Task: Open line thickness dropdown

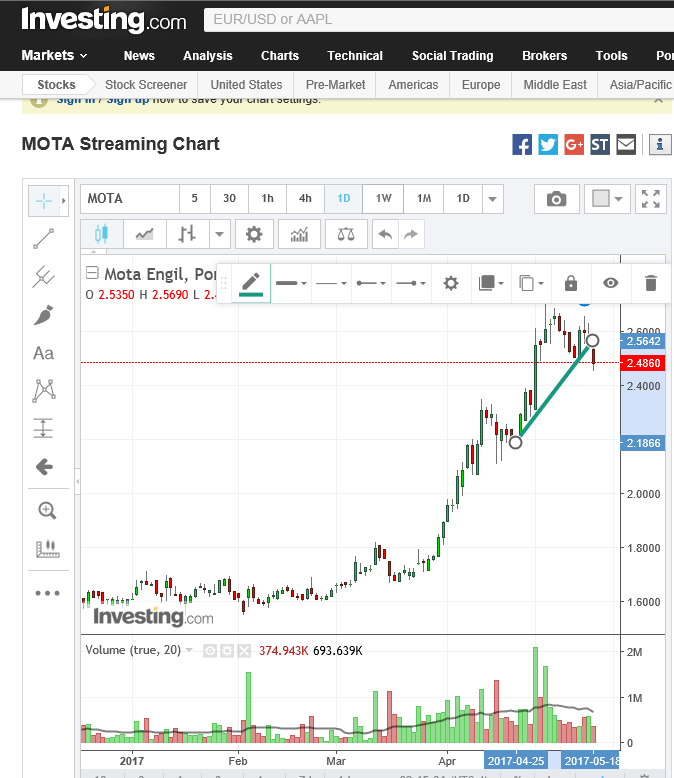Action: pos(291,283)
